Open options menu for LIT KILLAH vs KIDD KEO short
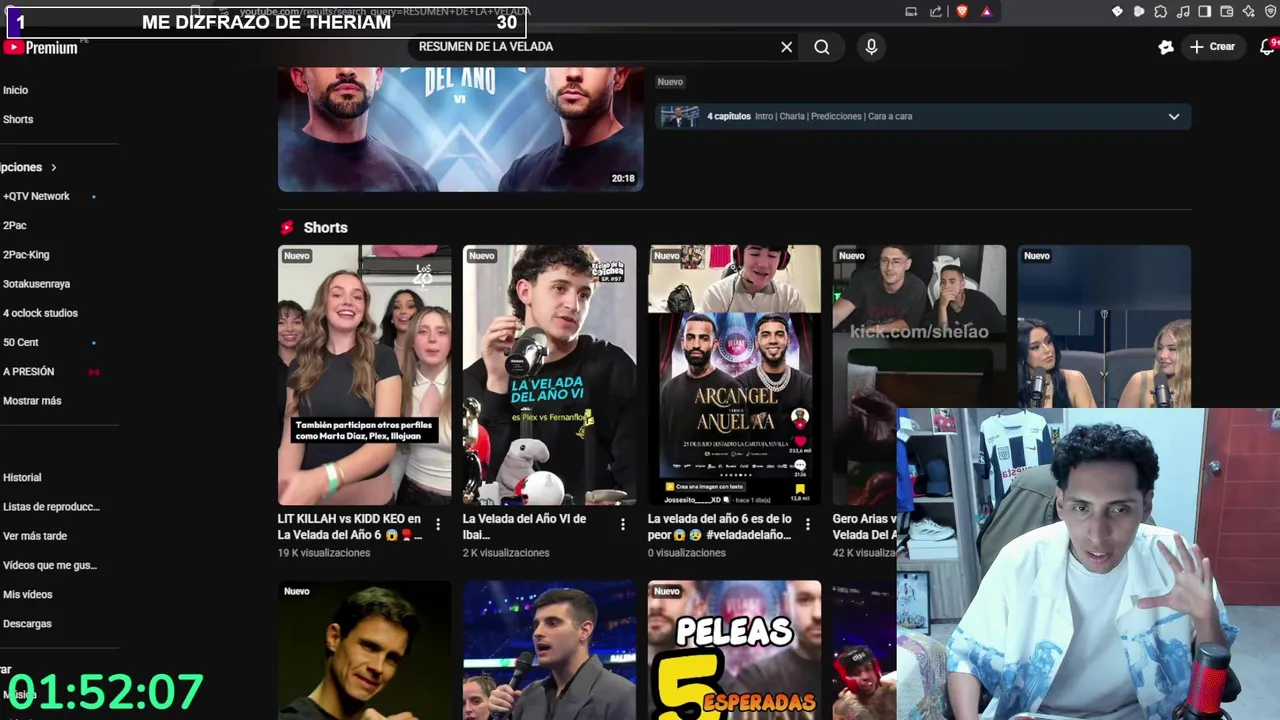This screenshot has height=720, width=1280. (x=437, y=524)
